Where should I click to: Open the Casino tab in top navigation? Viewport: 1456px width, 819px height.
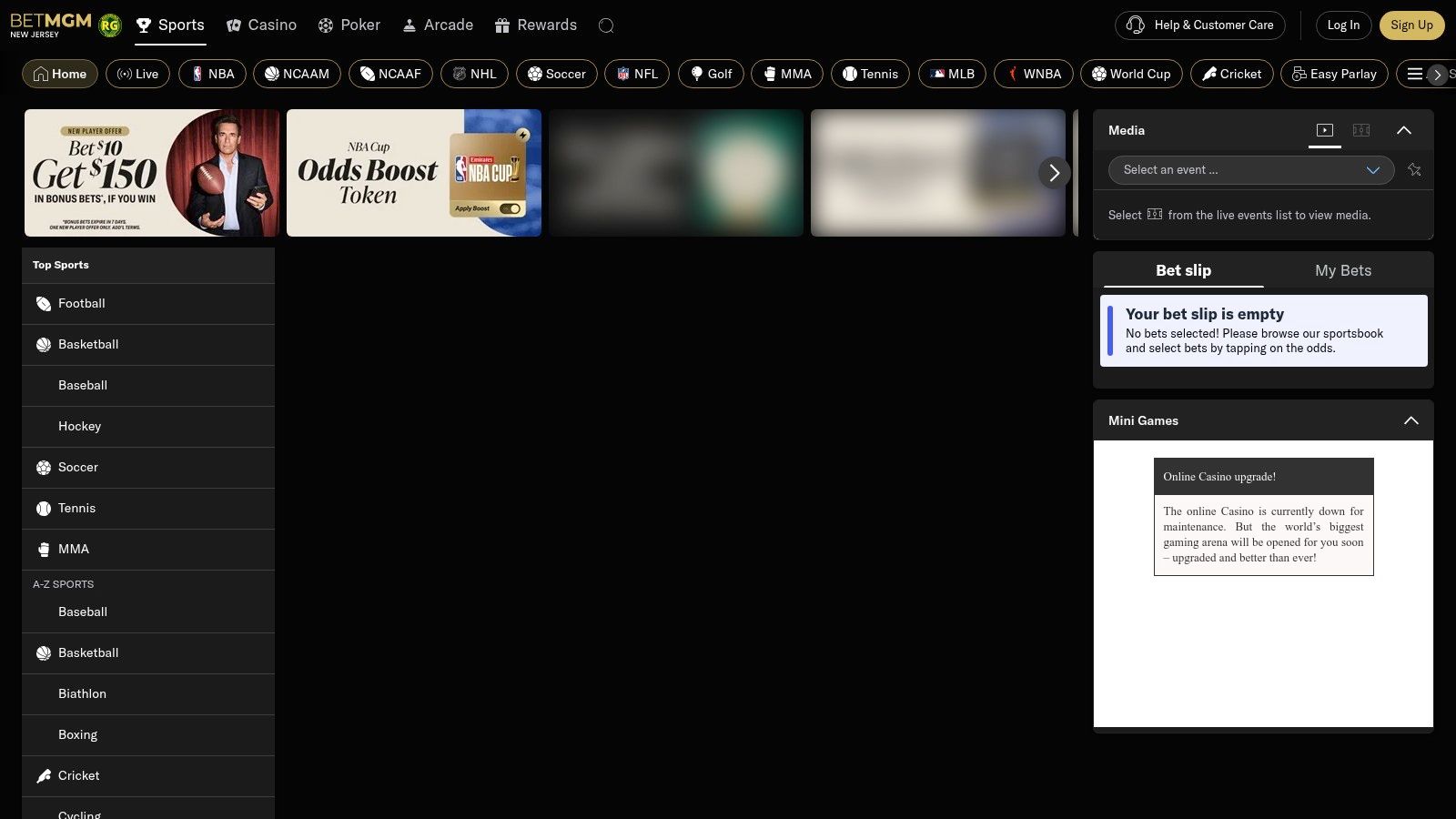[x=261, y=25]
